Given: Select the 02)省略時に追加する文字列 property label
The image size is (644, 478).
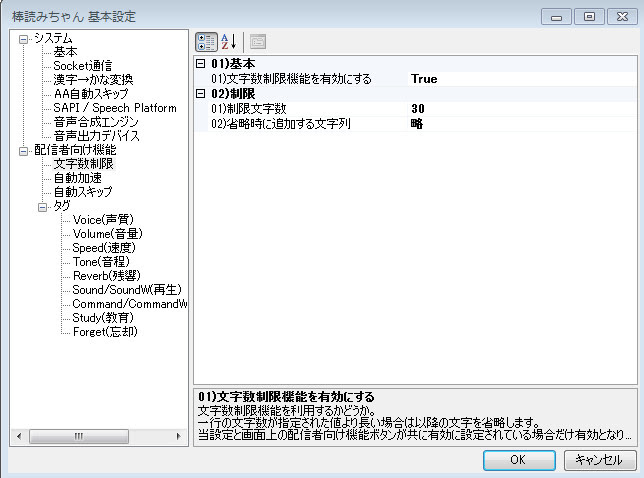Looking at the screenshot, I should click(281, 124).
